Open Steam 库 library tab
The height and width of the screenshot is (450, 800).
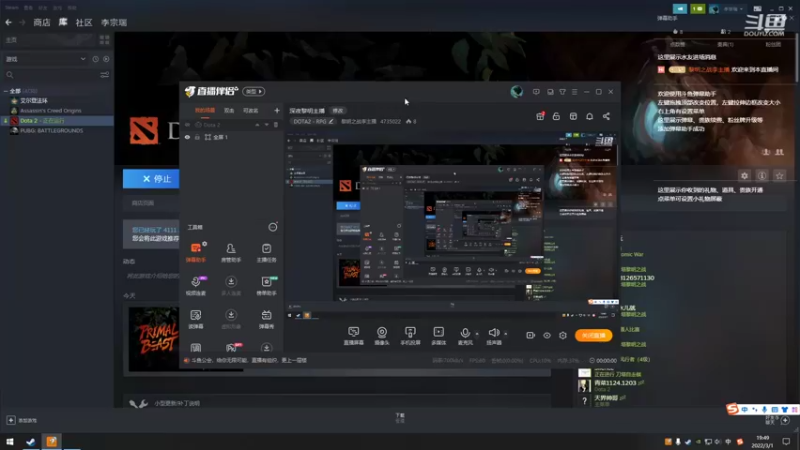[63, 22]
